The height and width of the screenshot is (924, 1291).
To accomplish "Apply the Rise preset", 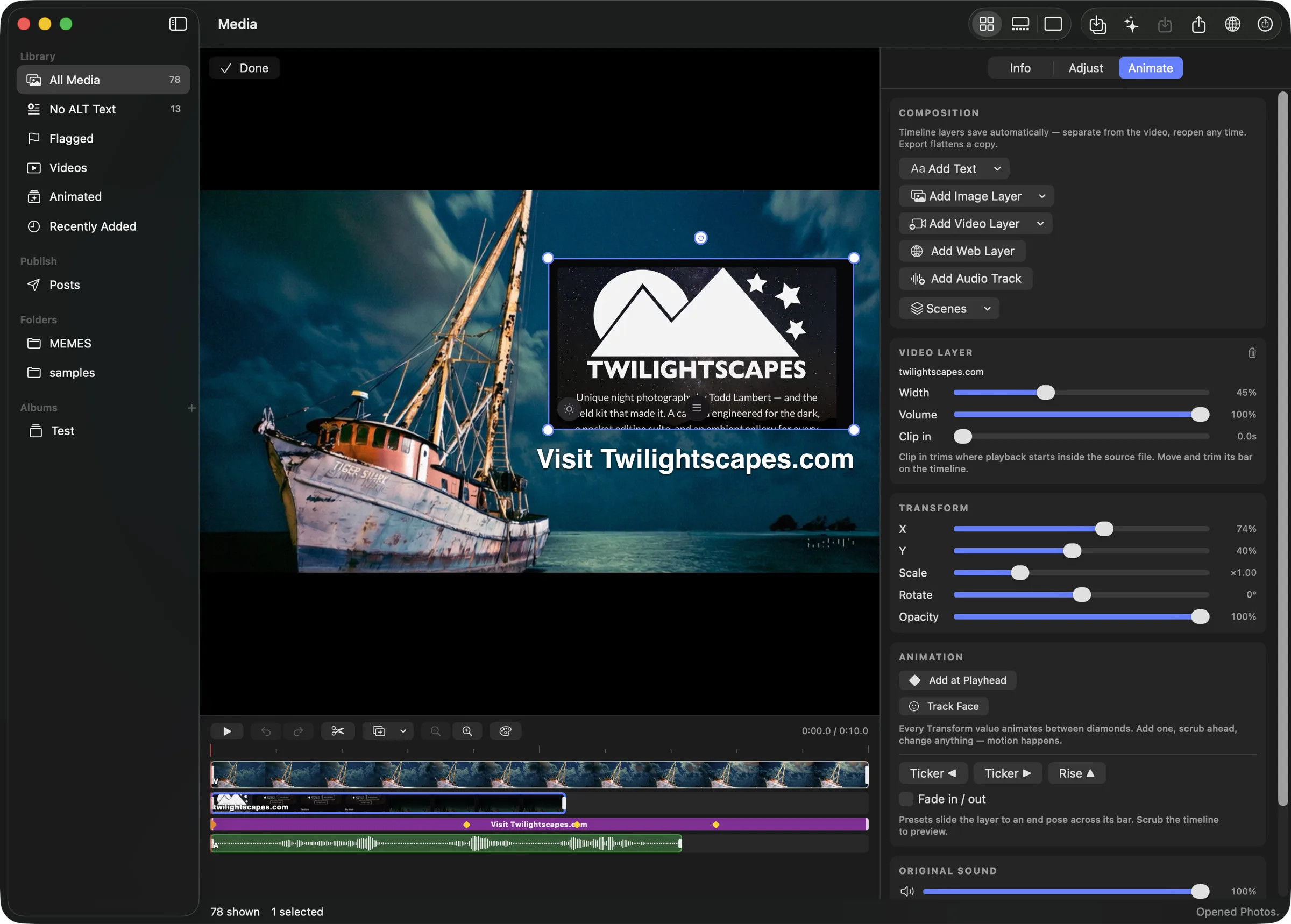I will (1076, 774).
